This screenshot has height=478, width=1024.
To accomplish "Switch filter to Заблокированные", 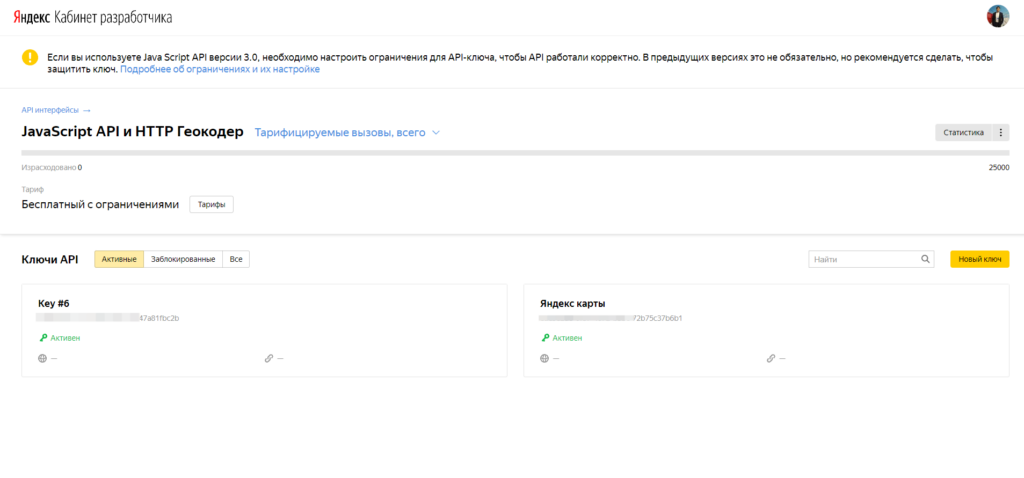I will 183,259.
